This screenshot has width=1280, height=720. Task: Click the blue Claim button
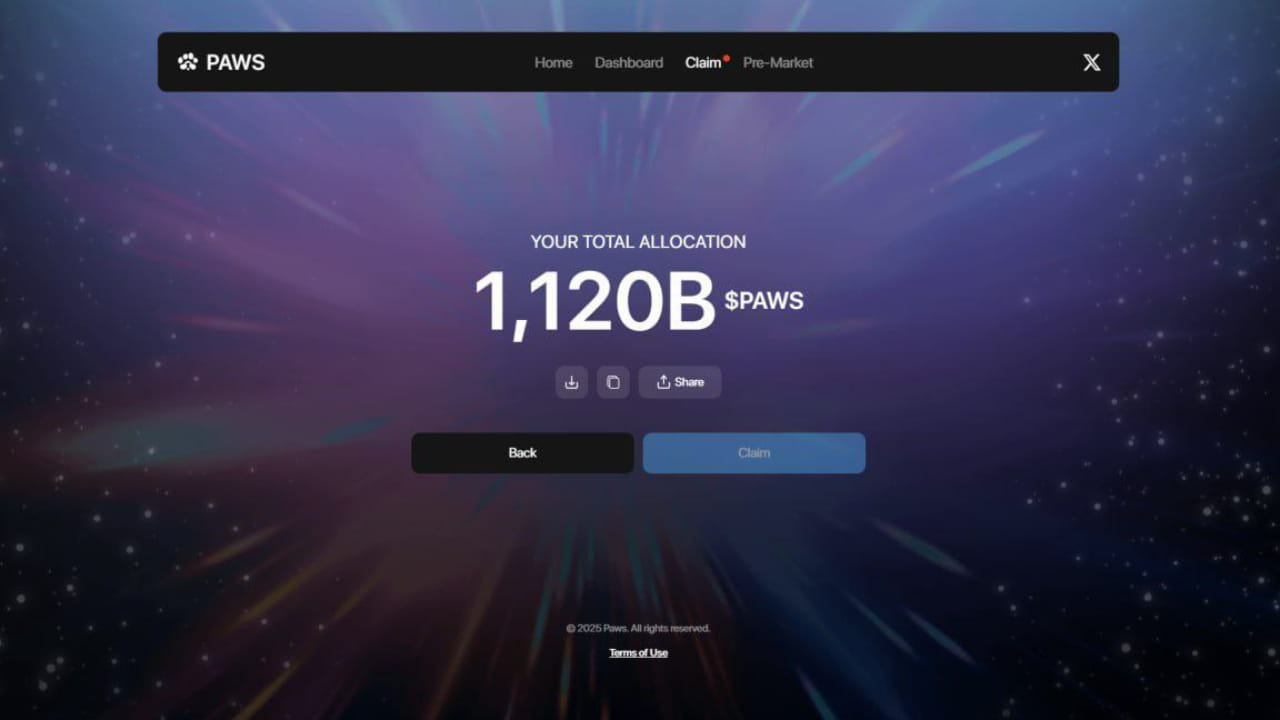click(754, 453)
